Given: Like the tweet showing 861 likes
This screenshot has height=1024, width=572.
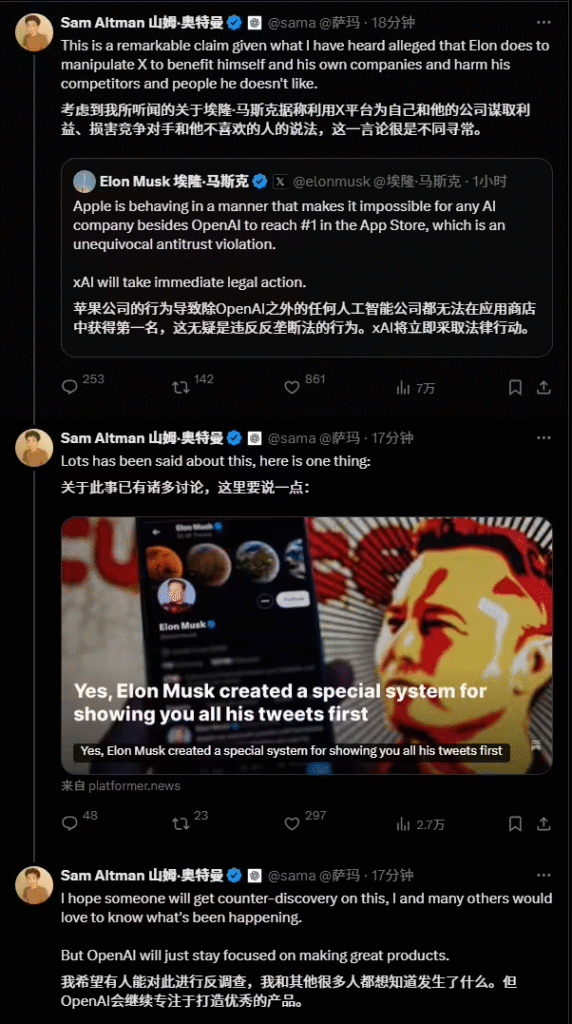Looking at the screenshot, I should 292,387.
